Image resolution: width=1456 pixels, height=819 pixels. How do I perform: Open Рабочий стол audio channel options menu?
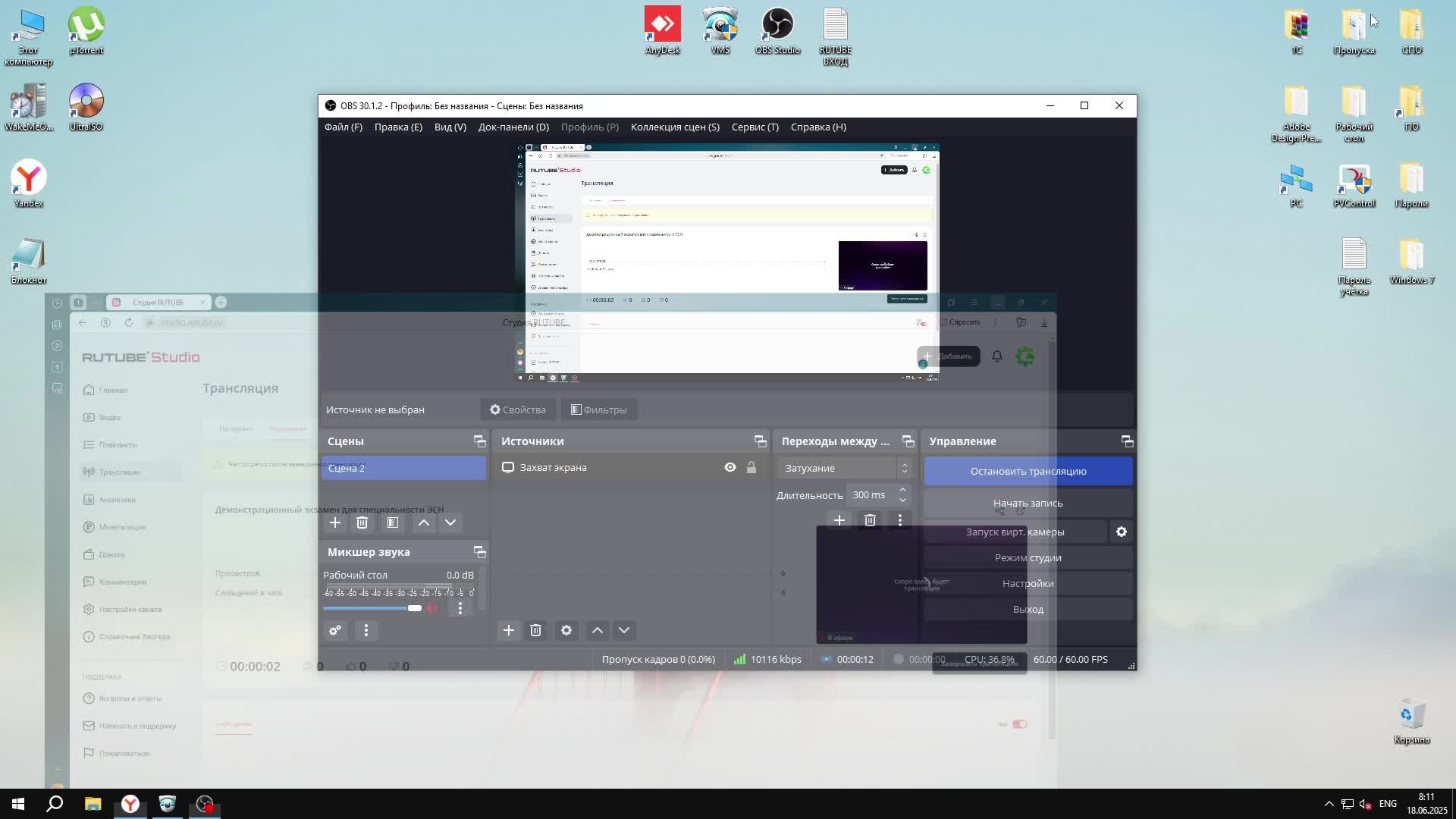point(460,608)
